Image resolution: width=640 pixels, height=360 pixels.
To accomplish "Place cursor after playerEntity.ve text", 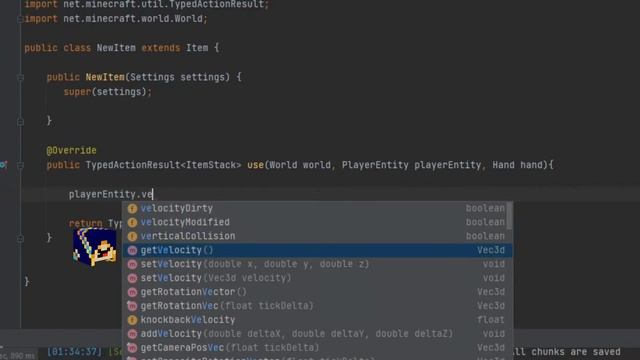I will pos(153,194).
